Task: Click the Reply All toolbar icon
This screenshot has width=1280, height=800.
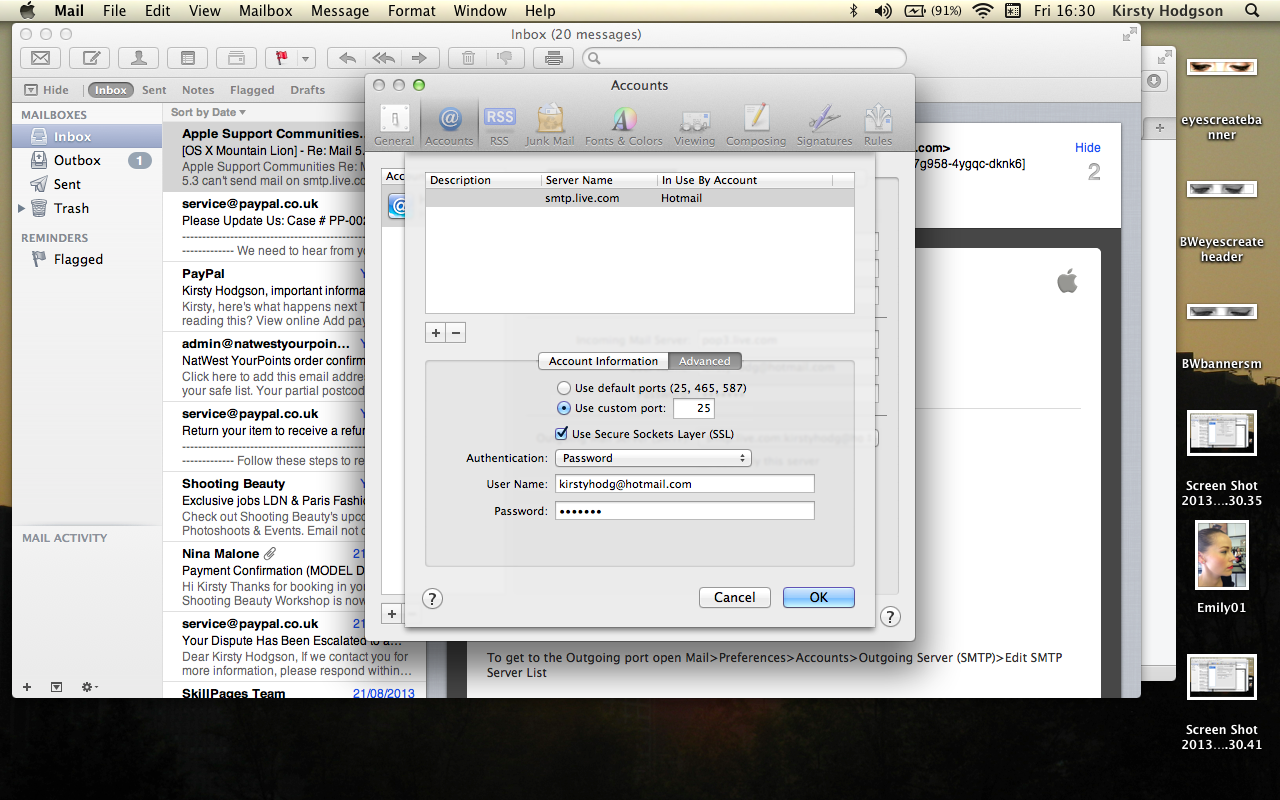Action: (x=383, y=58)
